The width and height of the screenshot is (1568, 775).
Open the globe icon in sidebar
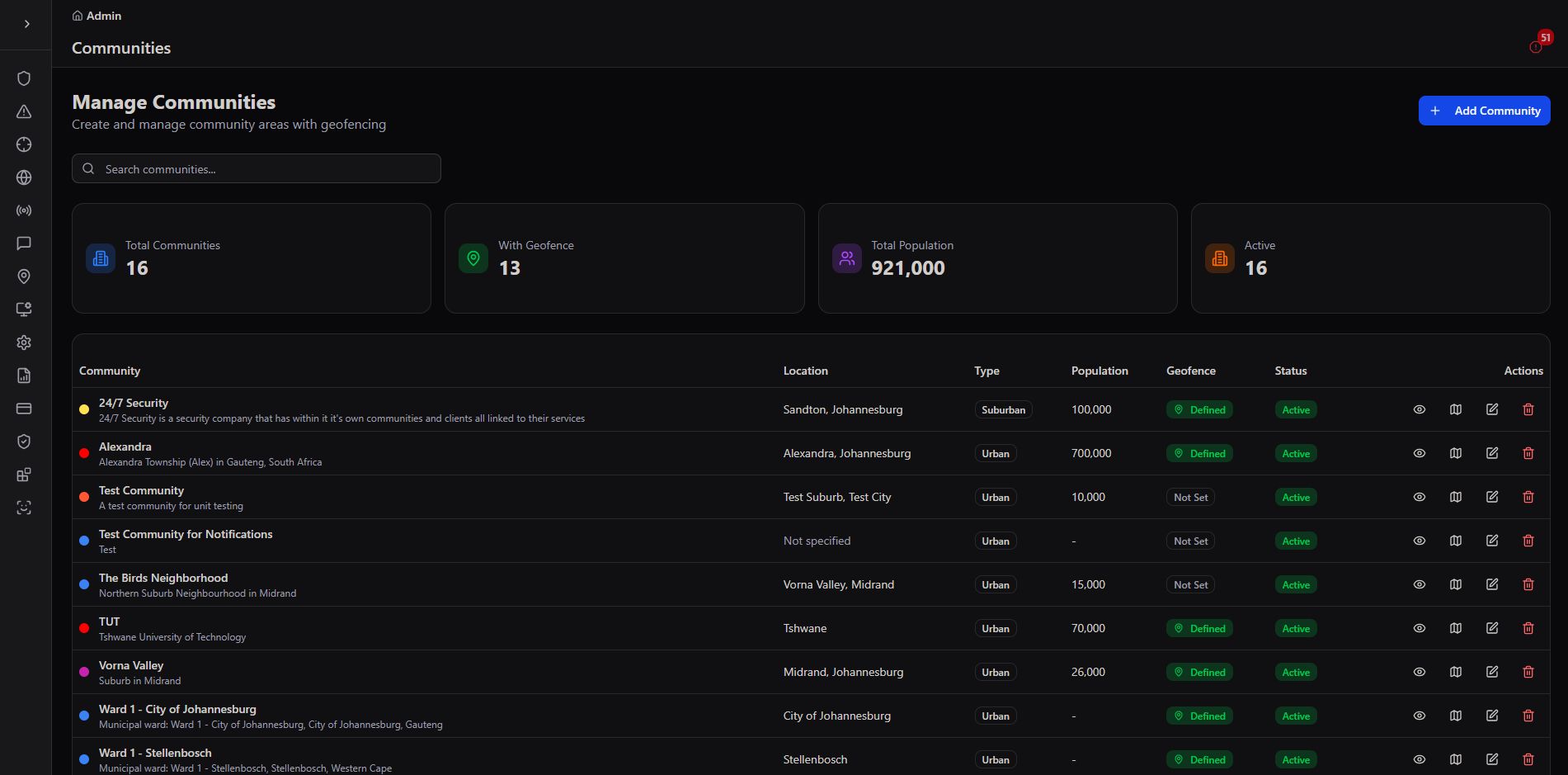pos(24,177)
